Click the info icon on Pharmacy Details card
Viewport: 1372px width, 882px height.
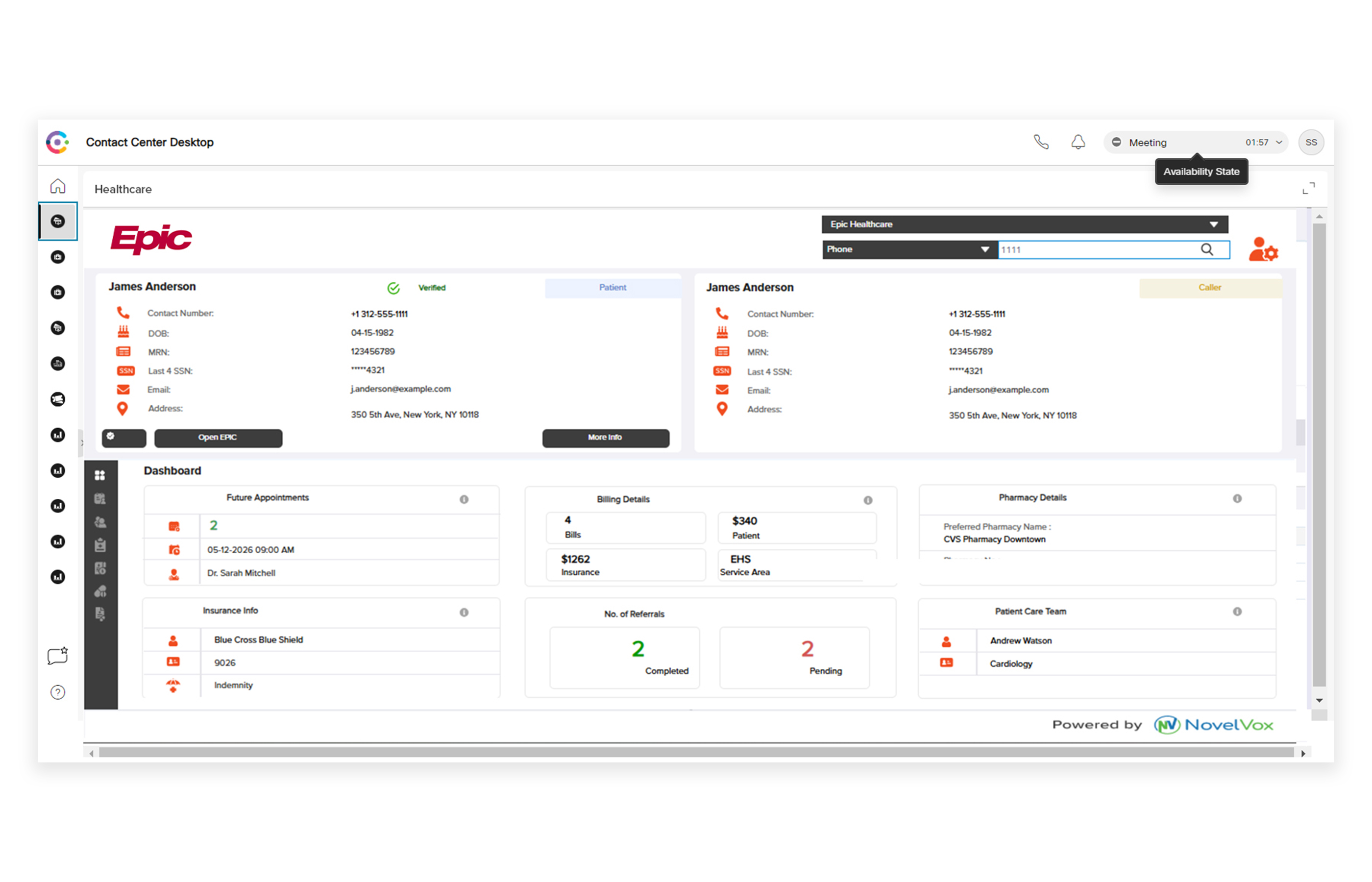tap(1237, 499)
